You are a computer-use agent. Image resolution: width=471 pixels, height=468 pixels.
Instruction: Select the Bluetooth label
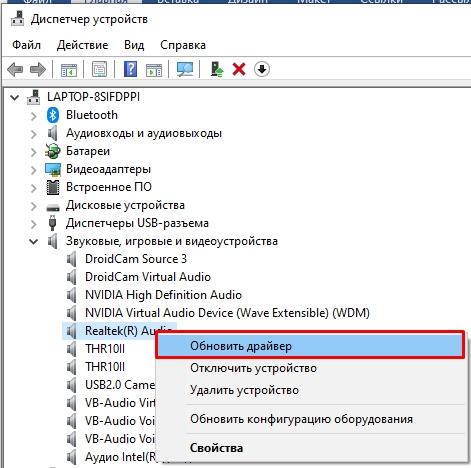click(x=92, y=115)
